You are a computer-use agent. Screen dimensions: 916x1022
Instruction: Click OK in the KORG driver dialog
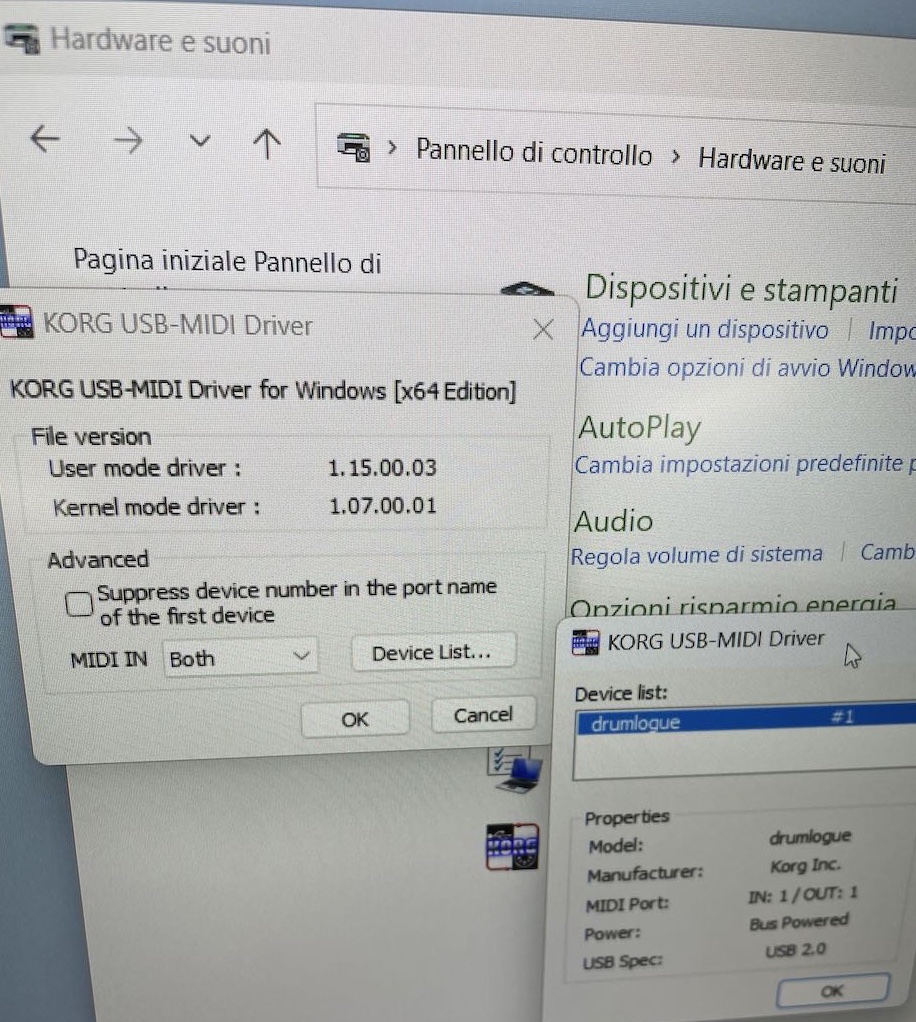(355, 719)
